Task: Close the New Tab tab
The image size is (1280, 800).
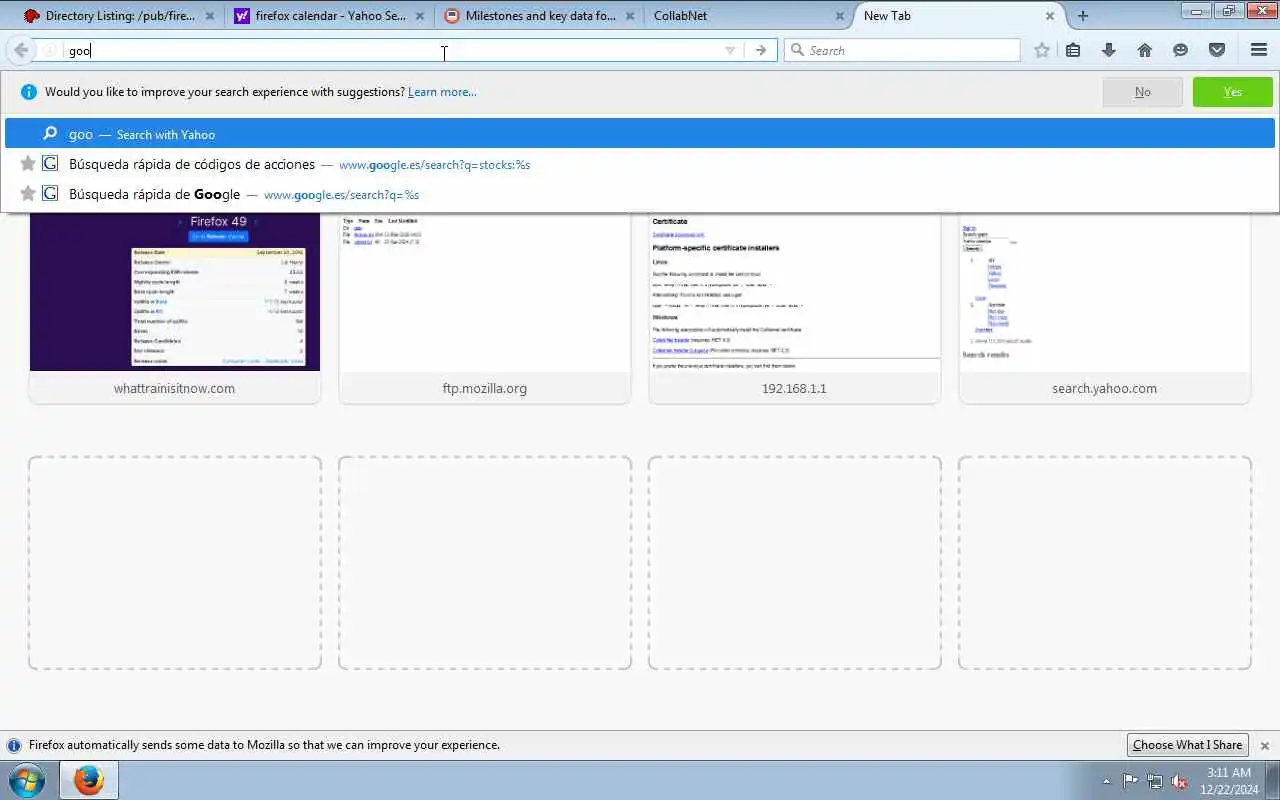Action: (x=1050, y=16)
